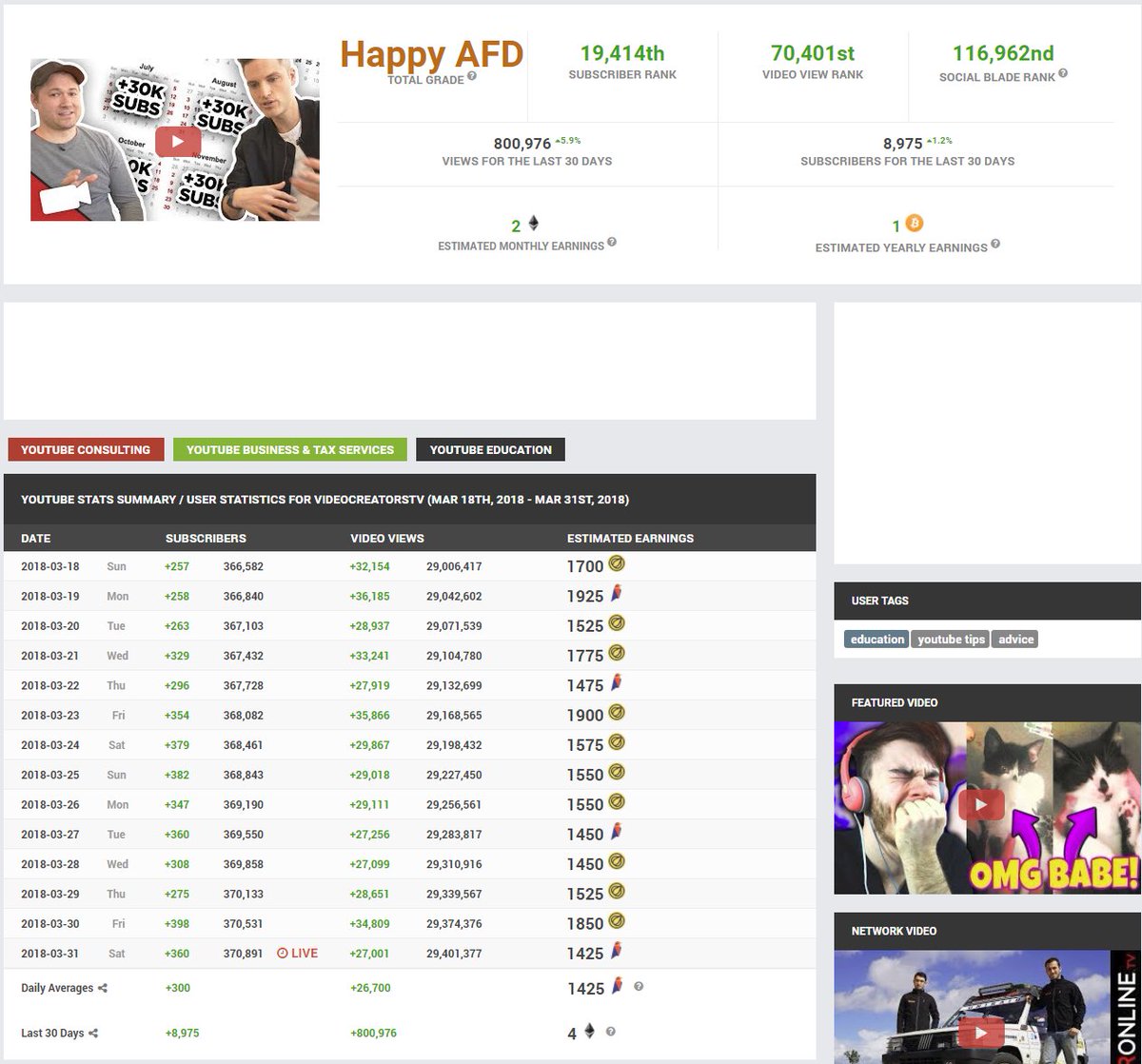Click the 2018-03-25 date cell
Image resolution: width=1142 pixels, height=1064 pixels.
click(50, 775)
